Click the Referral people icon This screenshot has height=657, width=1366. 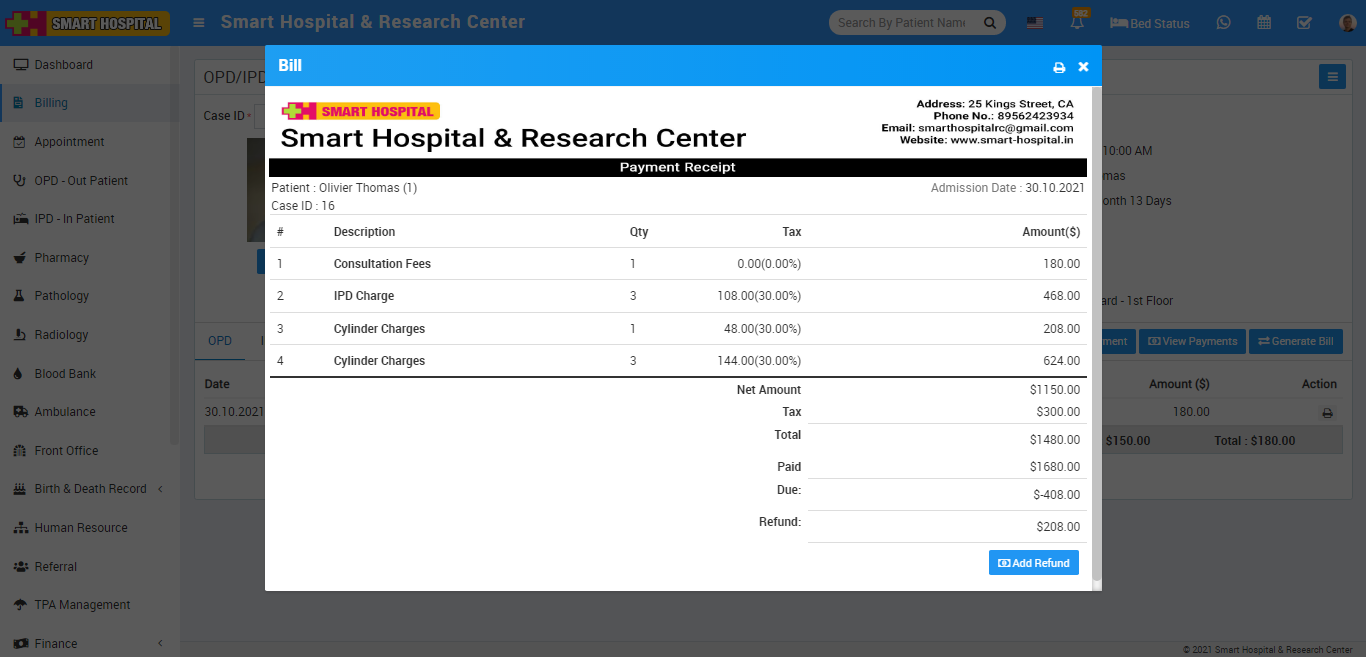point(20,567)
